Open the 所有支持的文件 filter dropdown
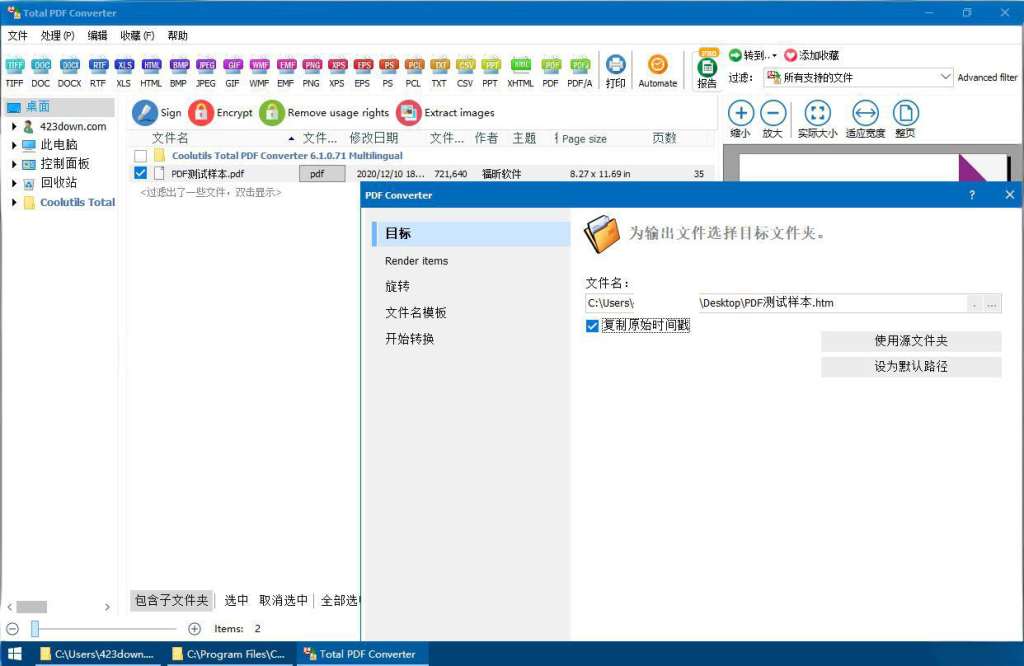The image size is (1024, 666). (945, 76)
